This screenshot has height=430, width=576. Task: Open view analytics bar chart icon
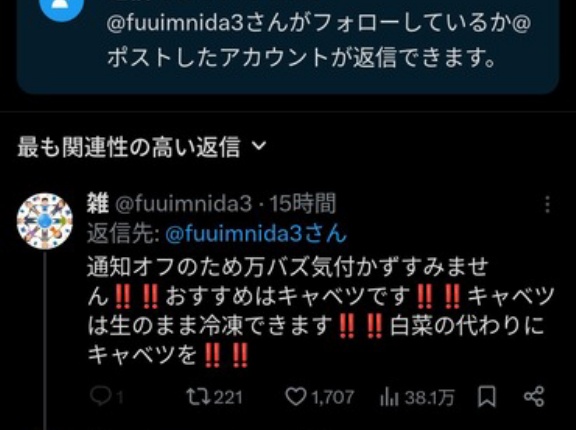(x=389, y=397)
